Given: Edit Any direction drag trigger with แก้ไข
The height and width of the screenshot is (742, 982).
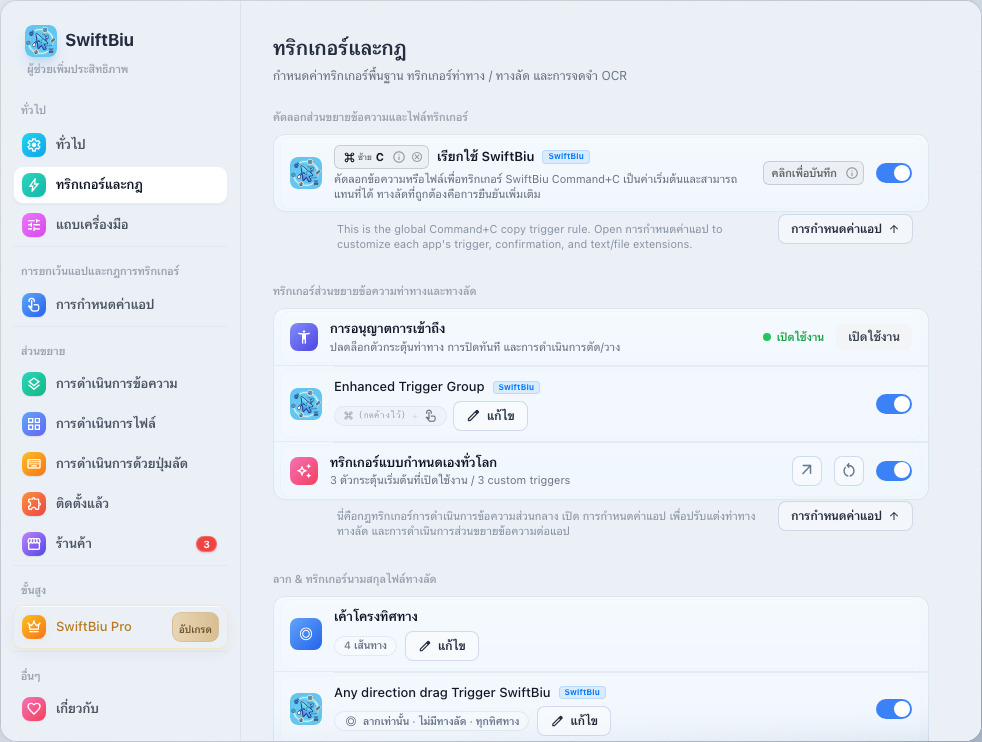Looking at the screenshot, I should coord(574,721).
